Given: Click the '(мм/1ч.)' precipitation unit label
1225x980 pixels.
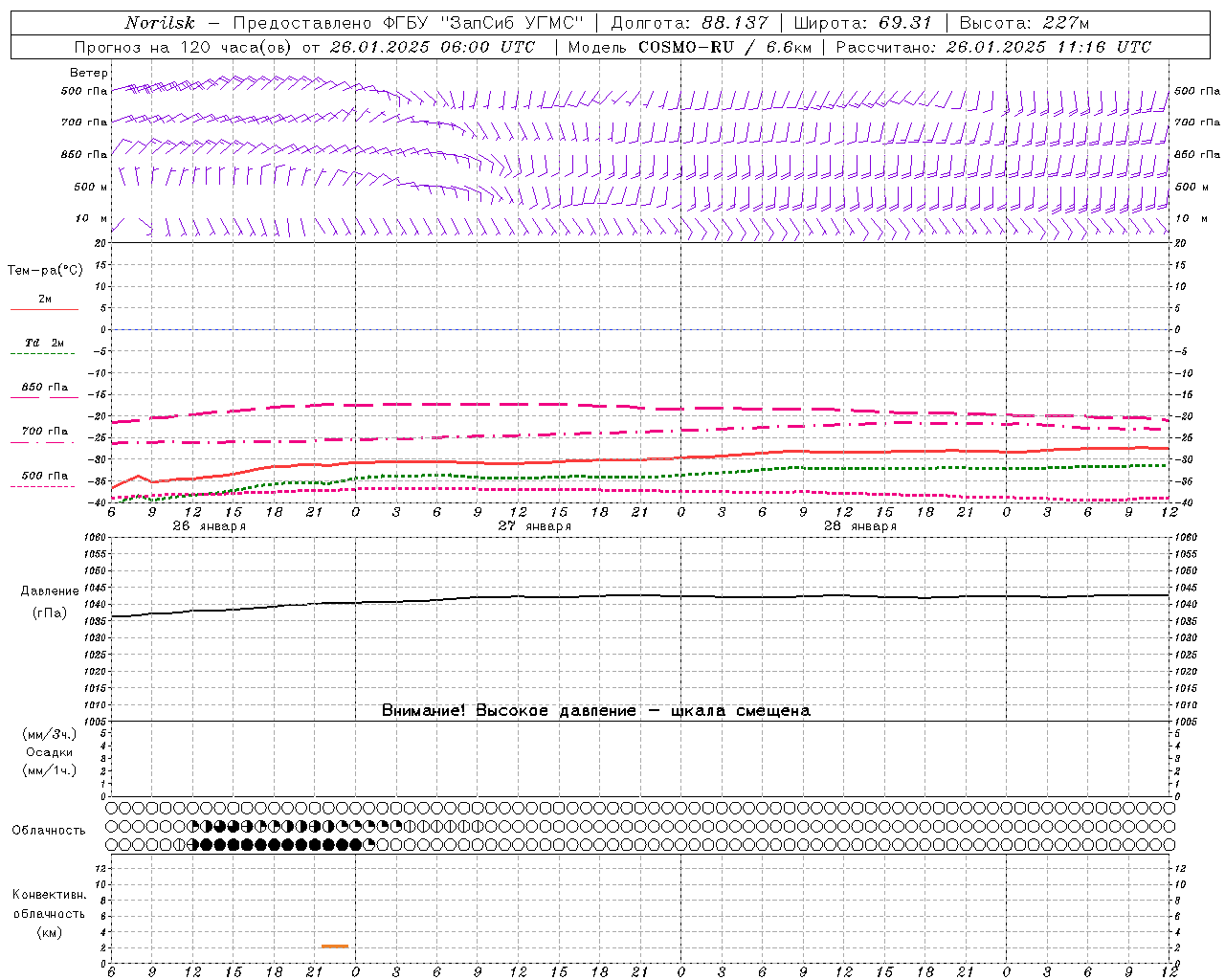Looking at the screenshot, I should pos(50,770).
